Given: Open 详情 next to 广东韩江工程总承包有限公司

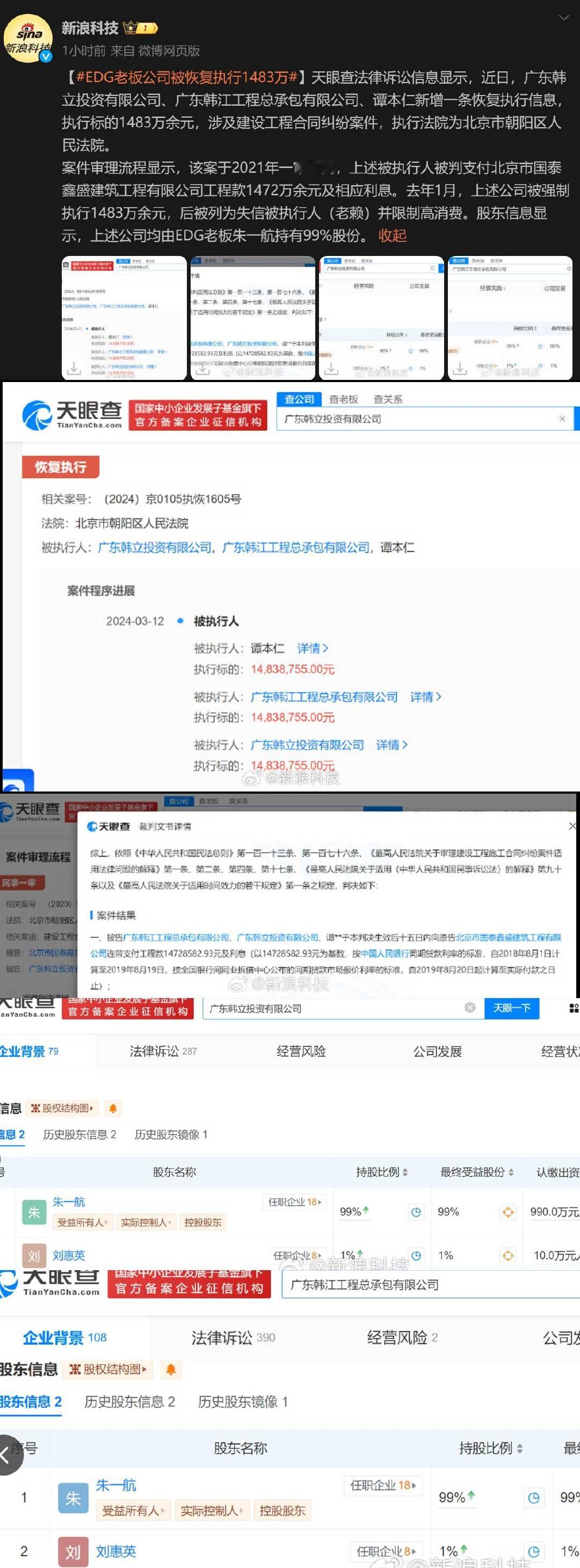Looking at the screenshot, I should click(x=426, y=697).
